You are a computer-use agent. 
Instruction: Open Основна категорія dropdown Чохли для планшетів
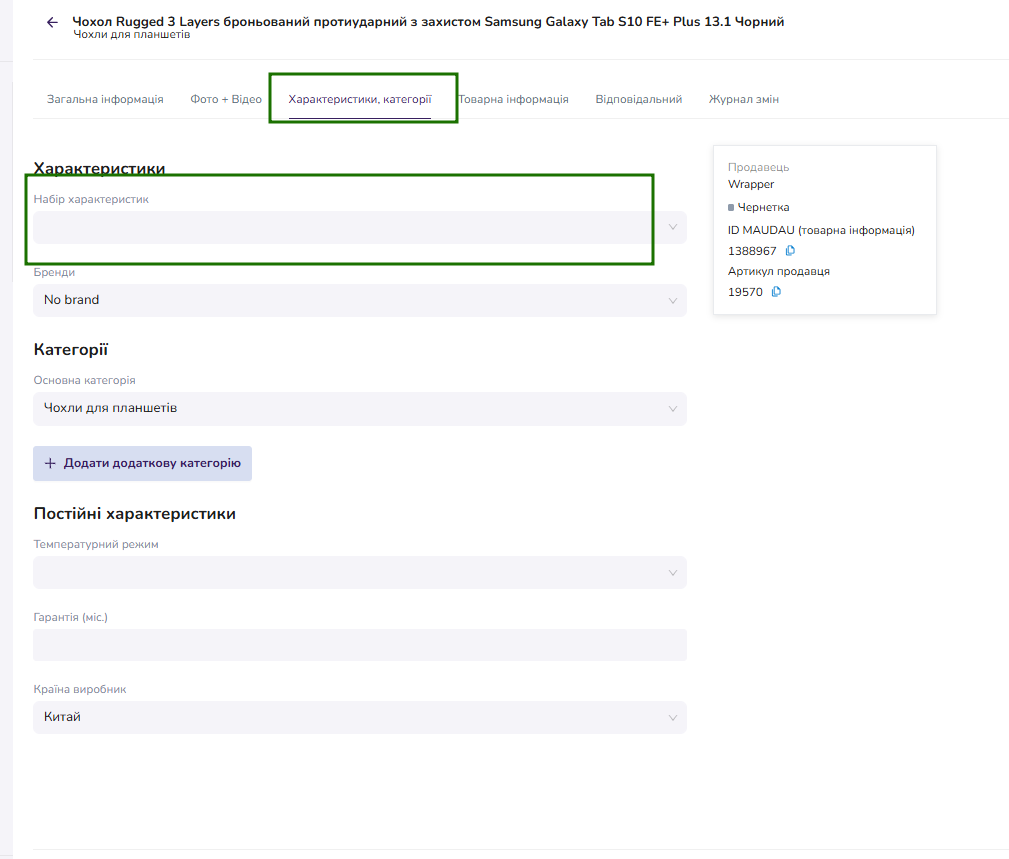tap(360, 409)
